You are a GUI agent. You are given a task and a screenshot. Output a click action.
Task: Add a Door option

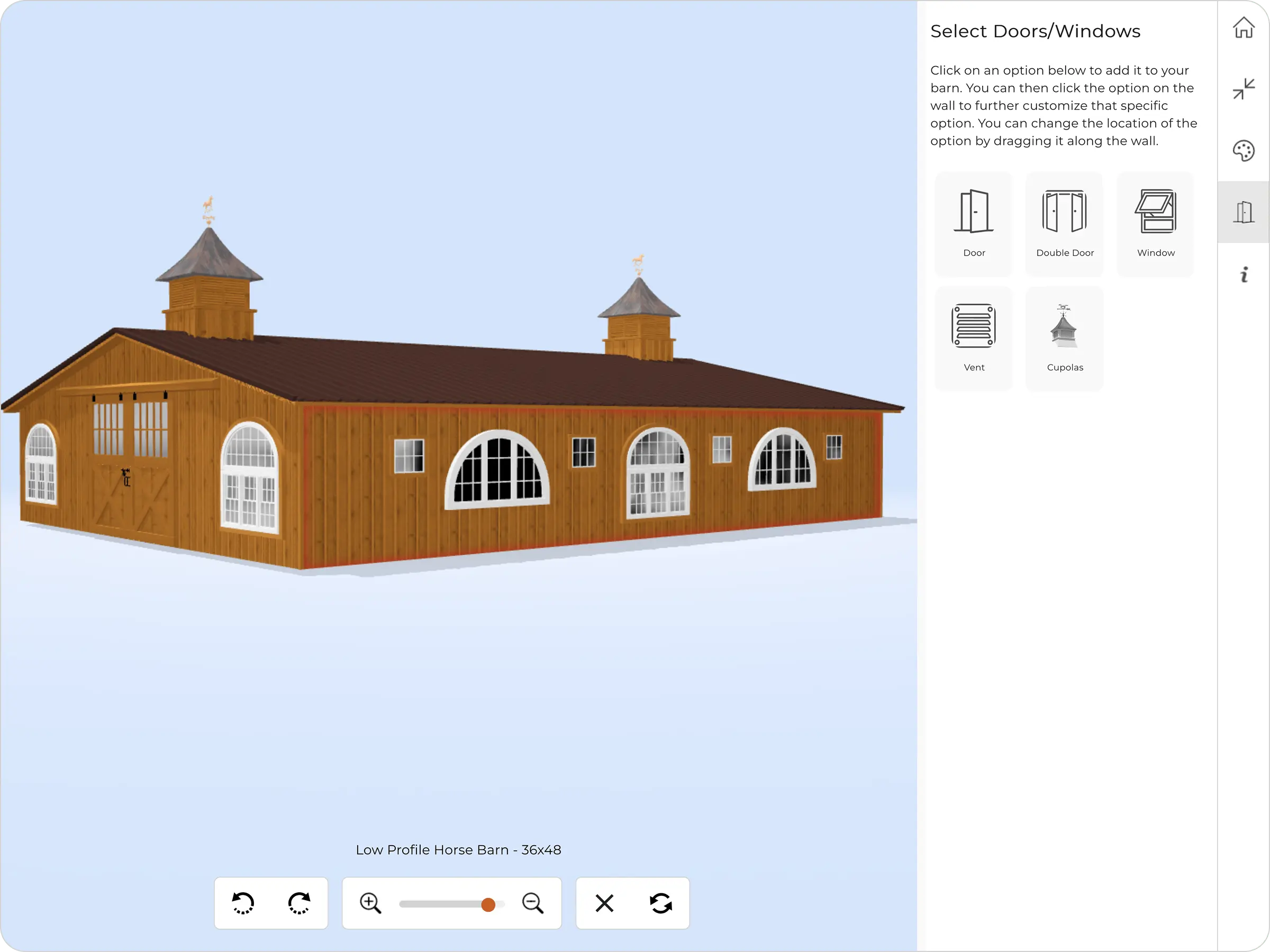click(x=973, y=224)
